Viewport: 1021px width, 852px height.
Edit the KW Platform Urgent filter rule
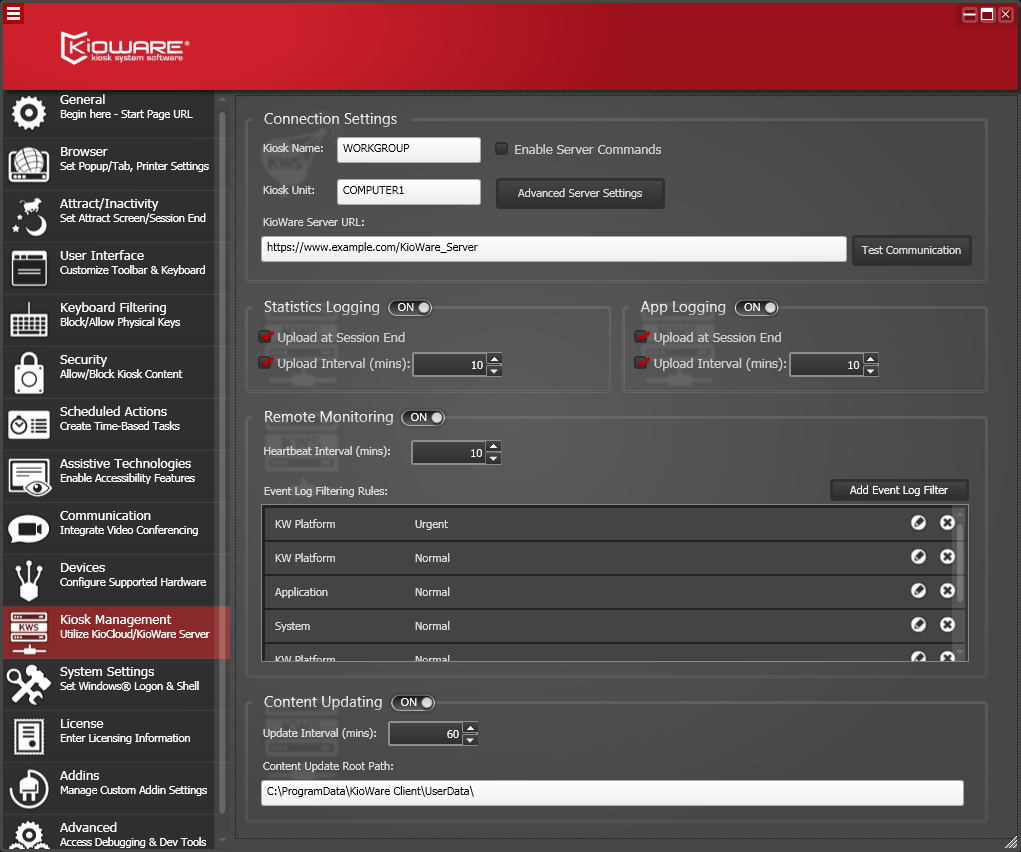[x=918, y=523]
